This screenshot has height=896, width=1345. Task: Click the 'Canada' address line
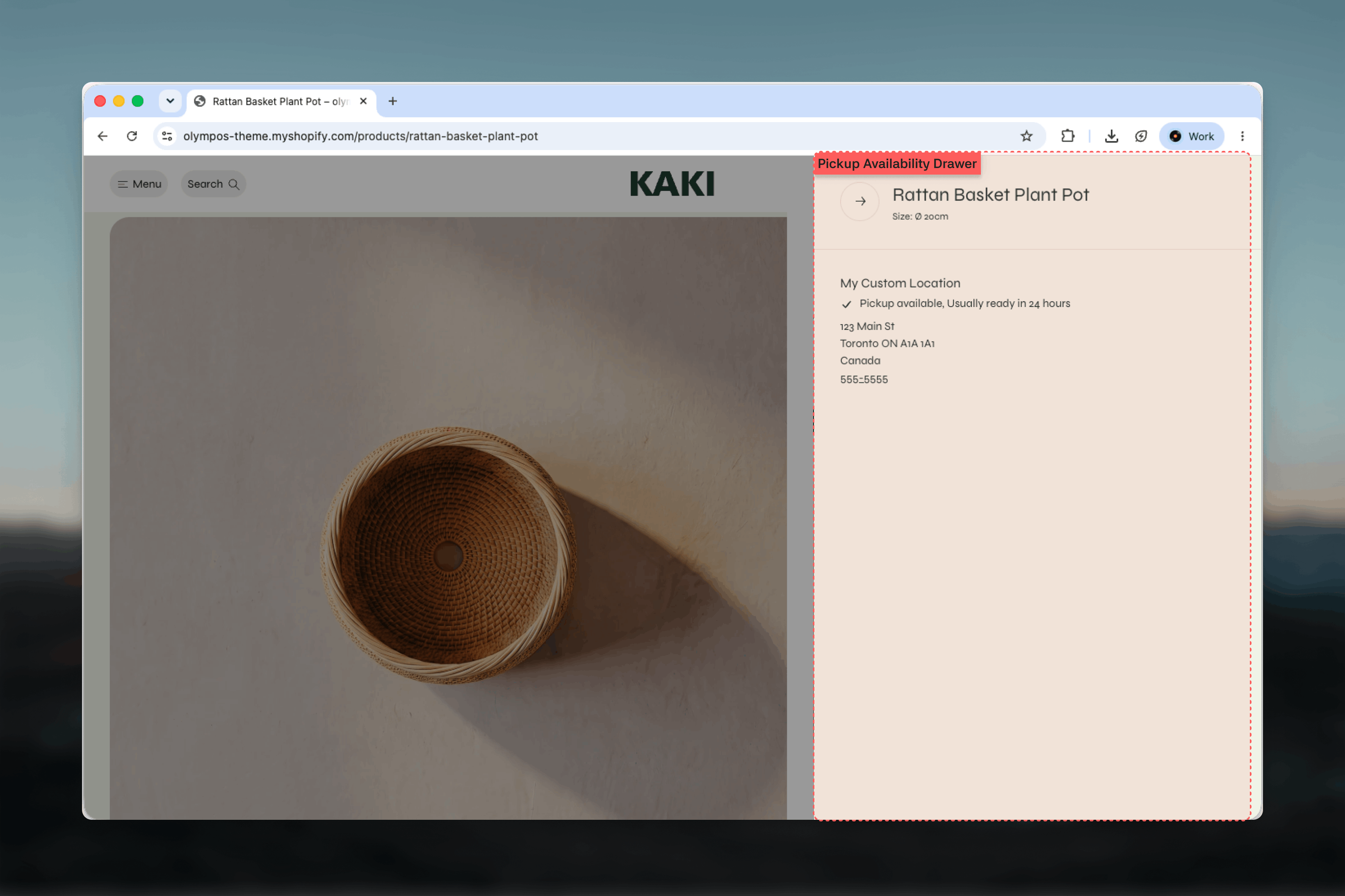860,361
